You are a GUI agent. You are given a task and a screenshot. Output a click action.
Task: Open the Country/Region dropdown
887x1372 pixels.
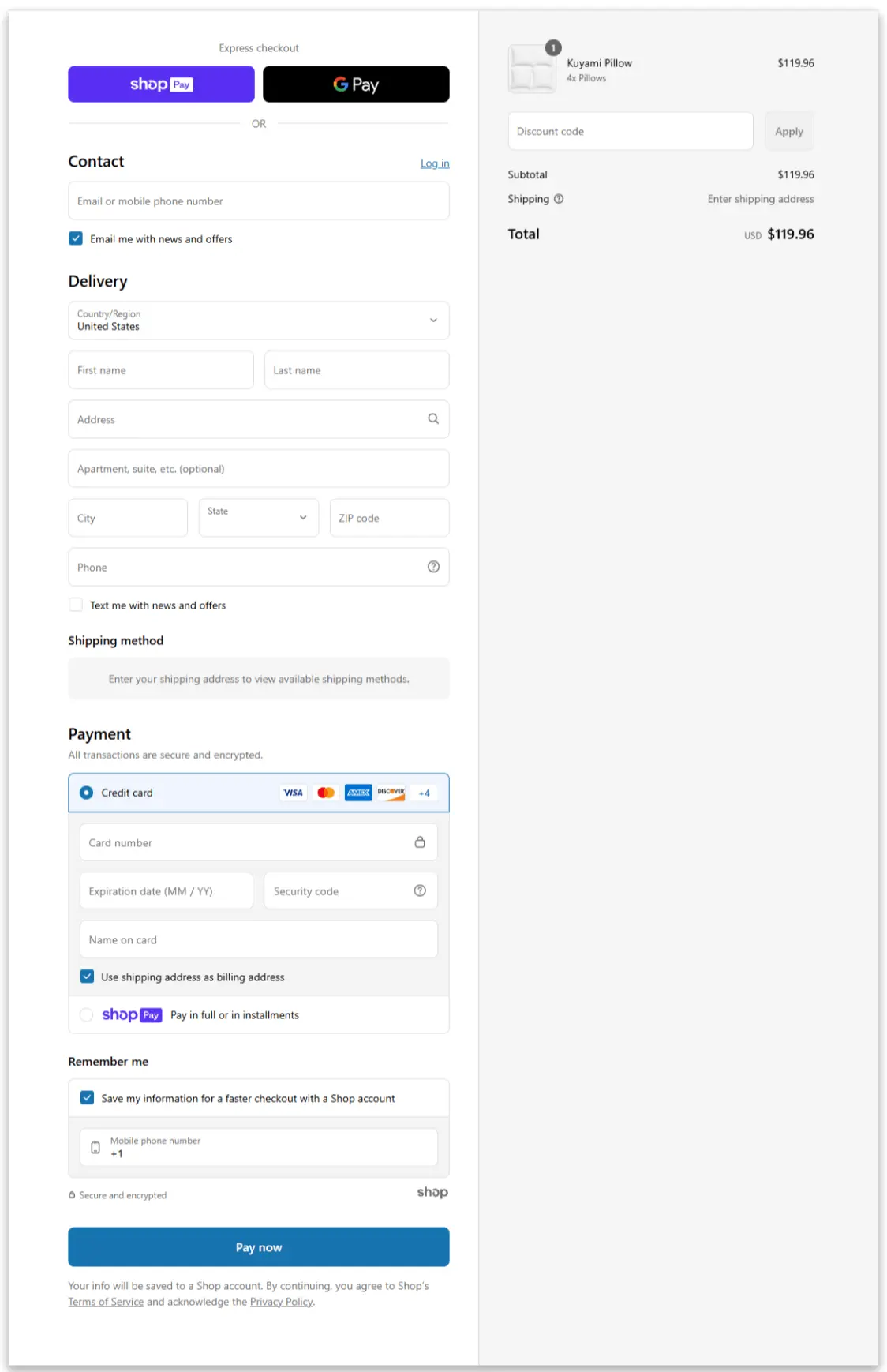(259, 321)
